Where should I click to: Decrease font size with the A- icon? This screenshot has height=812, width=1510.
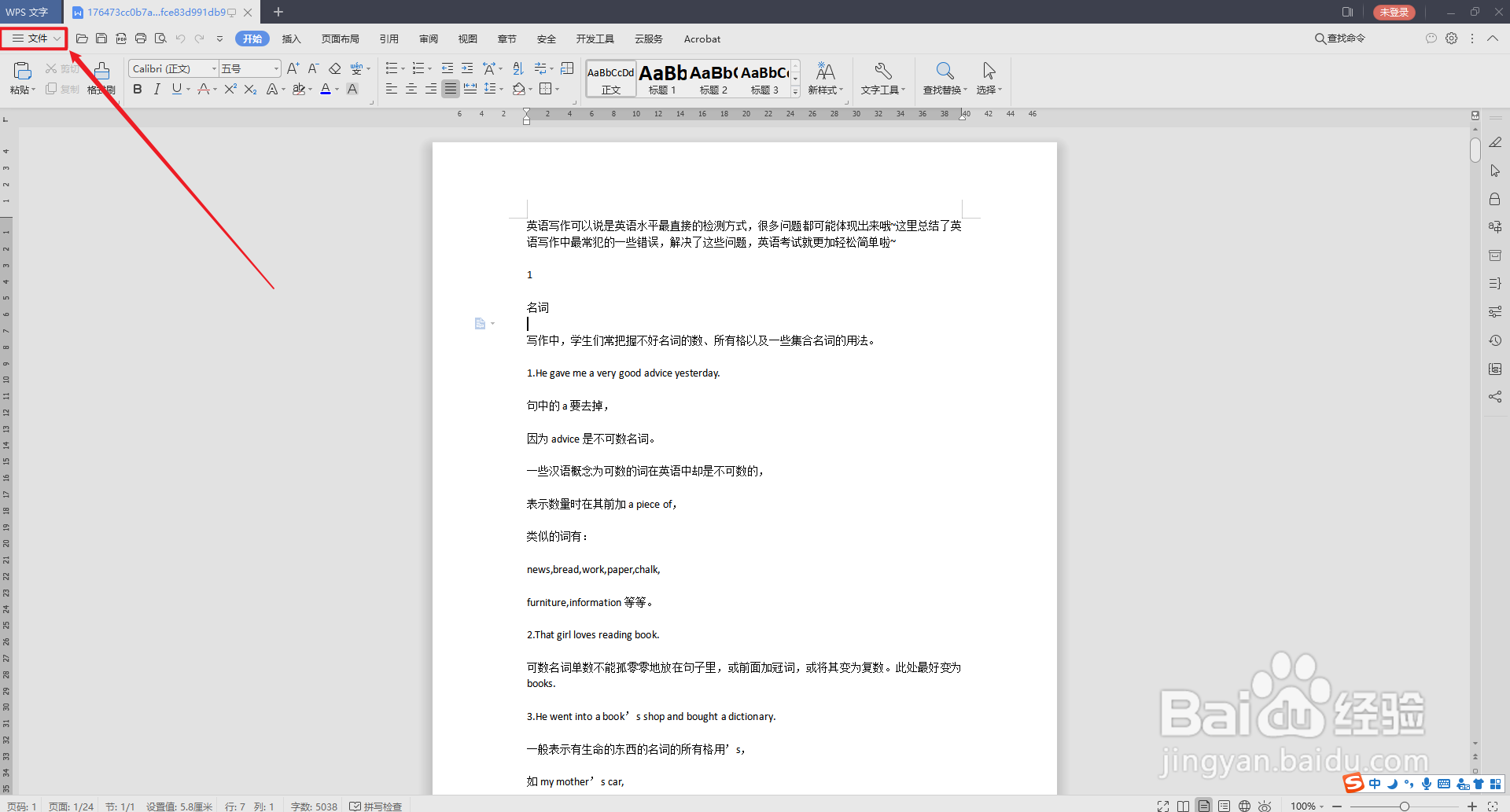point(313,68)
